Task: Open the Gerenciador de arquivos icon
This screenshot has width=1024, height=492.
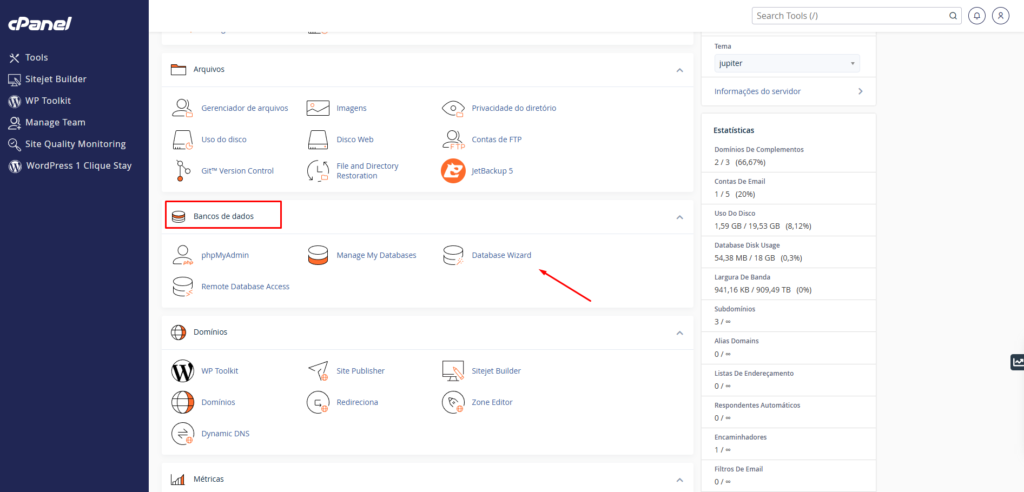Action: click(183, 108)
